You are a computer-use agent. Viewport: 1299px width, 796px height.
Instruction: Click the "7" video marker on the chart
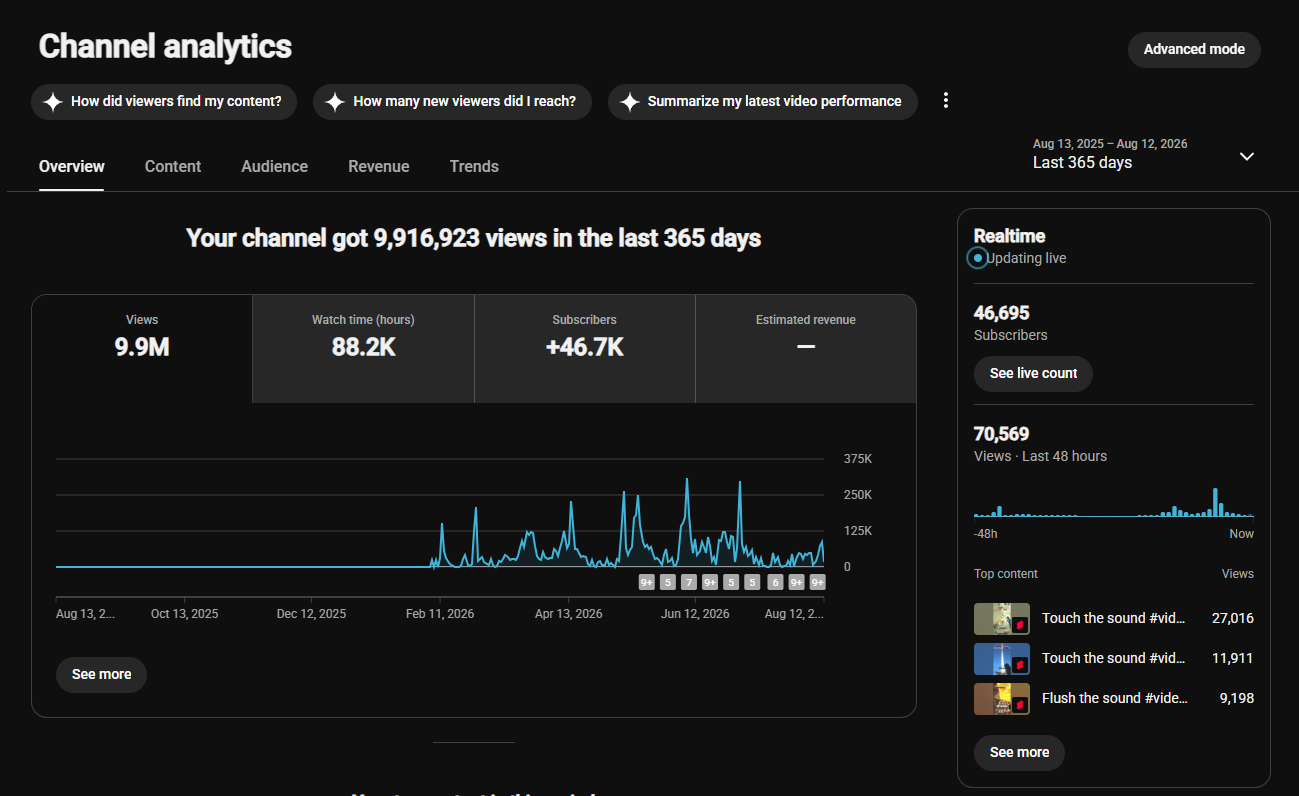pyautogui.click(x=688, y=582)
